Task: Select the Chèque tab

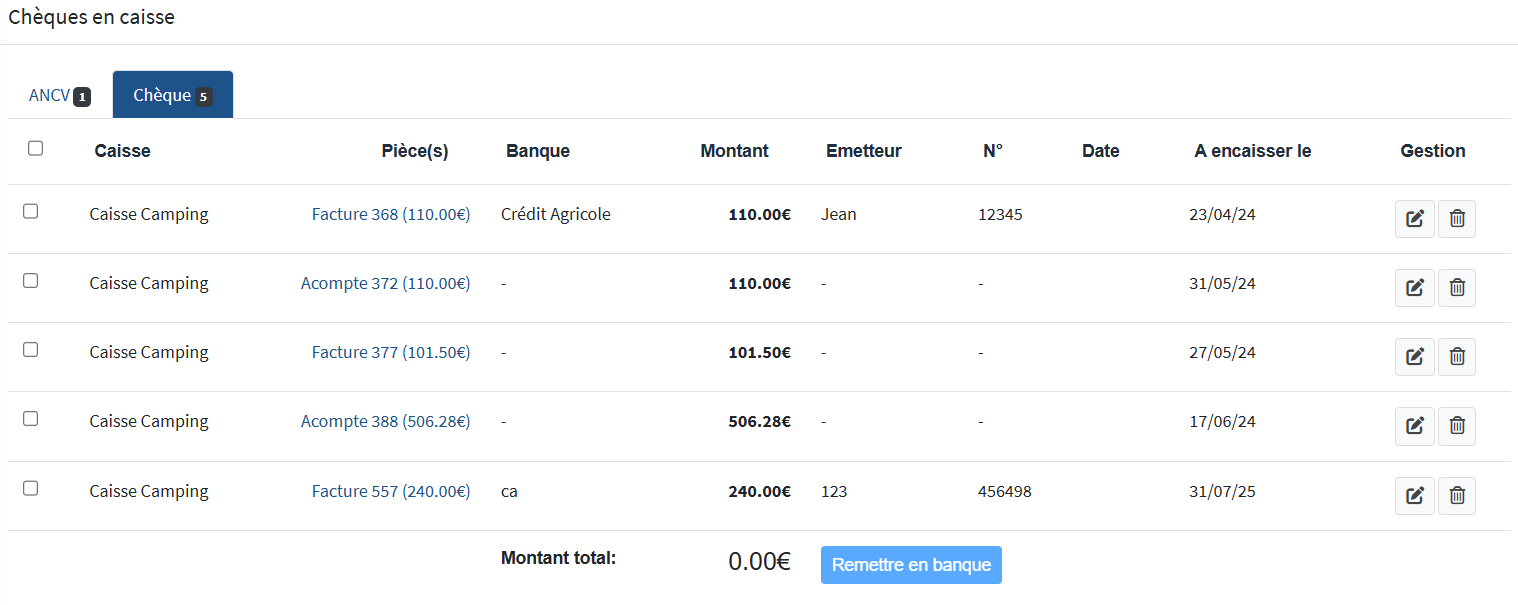Action: click(172, 96)
